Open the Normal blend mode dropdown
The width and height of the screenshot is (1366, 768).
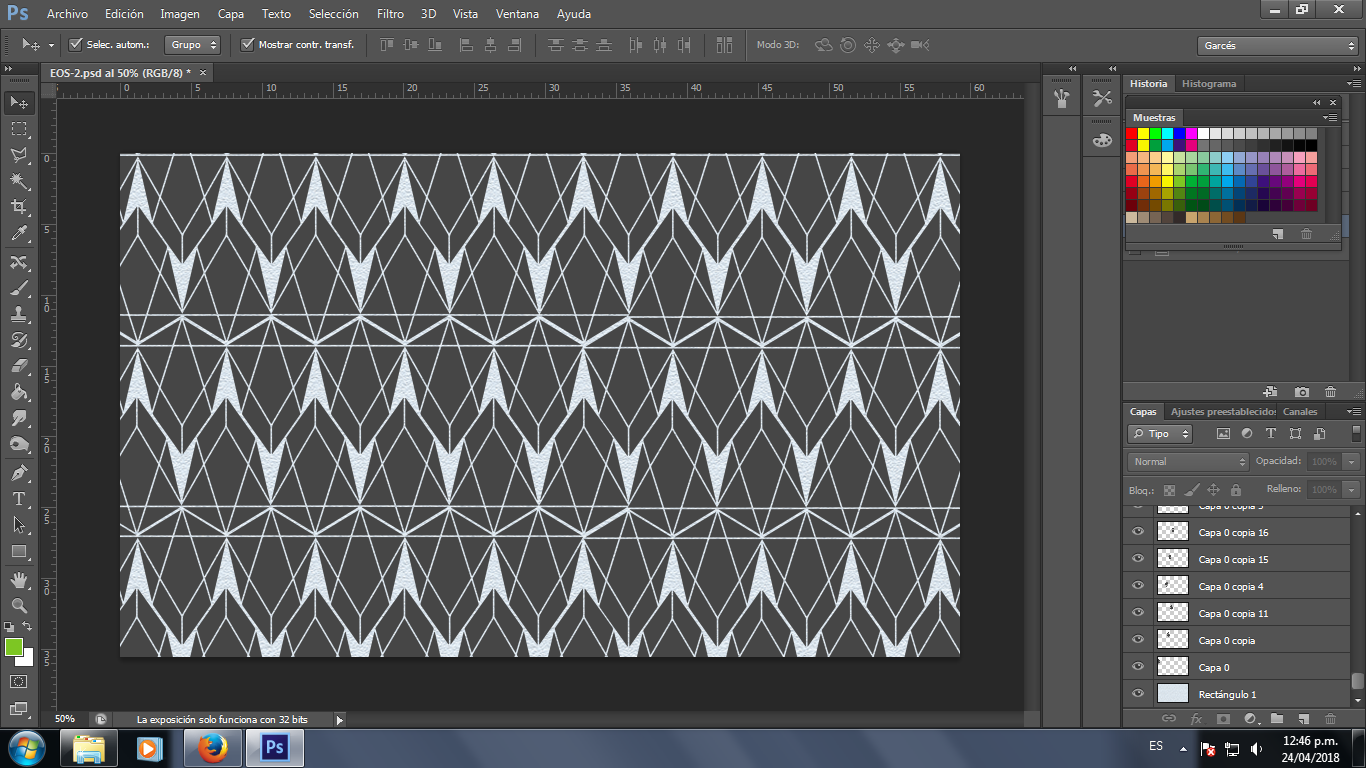point(1188,462)
